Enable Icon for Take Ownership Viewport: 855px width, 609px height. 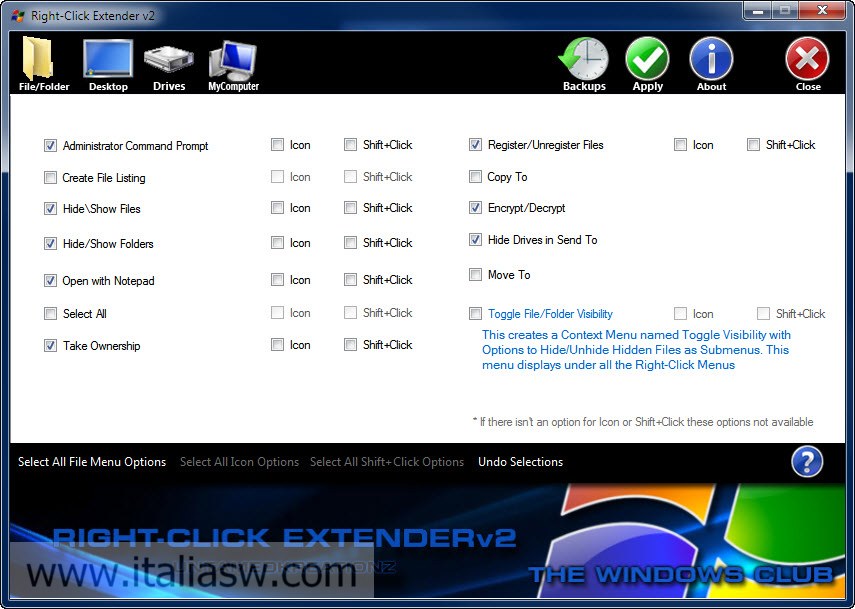278,345
